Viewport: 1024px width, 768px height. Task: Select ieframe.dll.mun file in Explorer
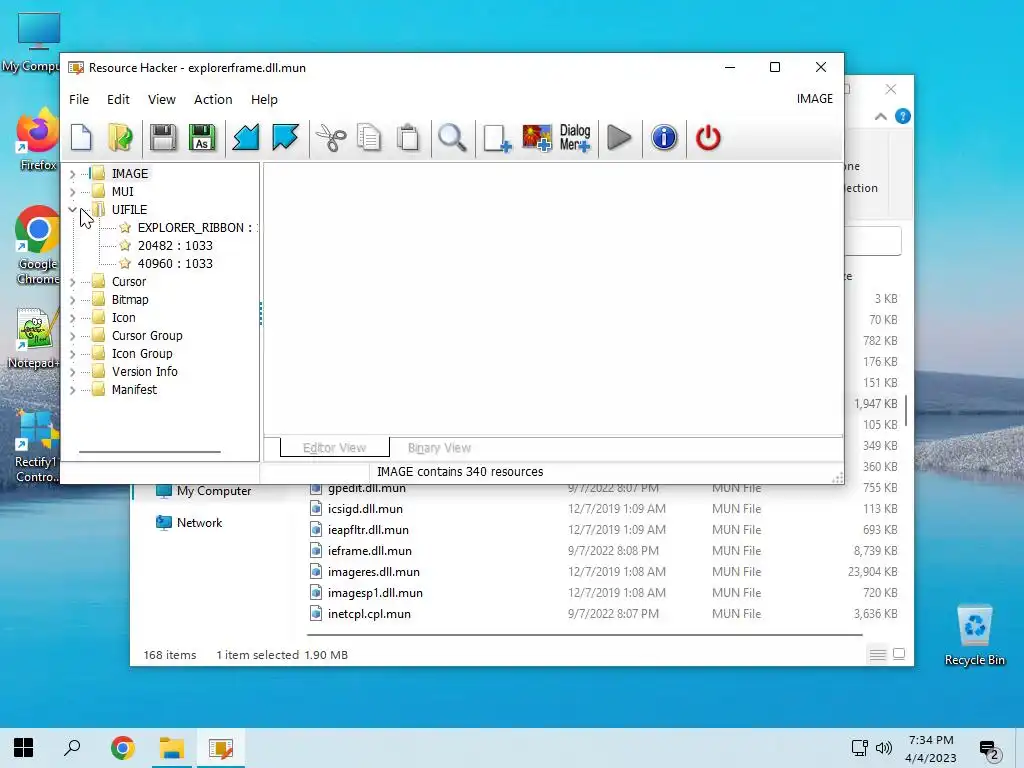(x=370, y=551)
